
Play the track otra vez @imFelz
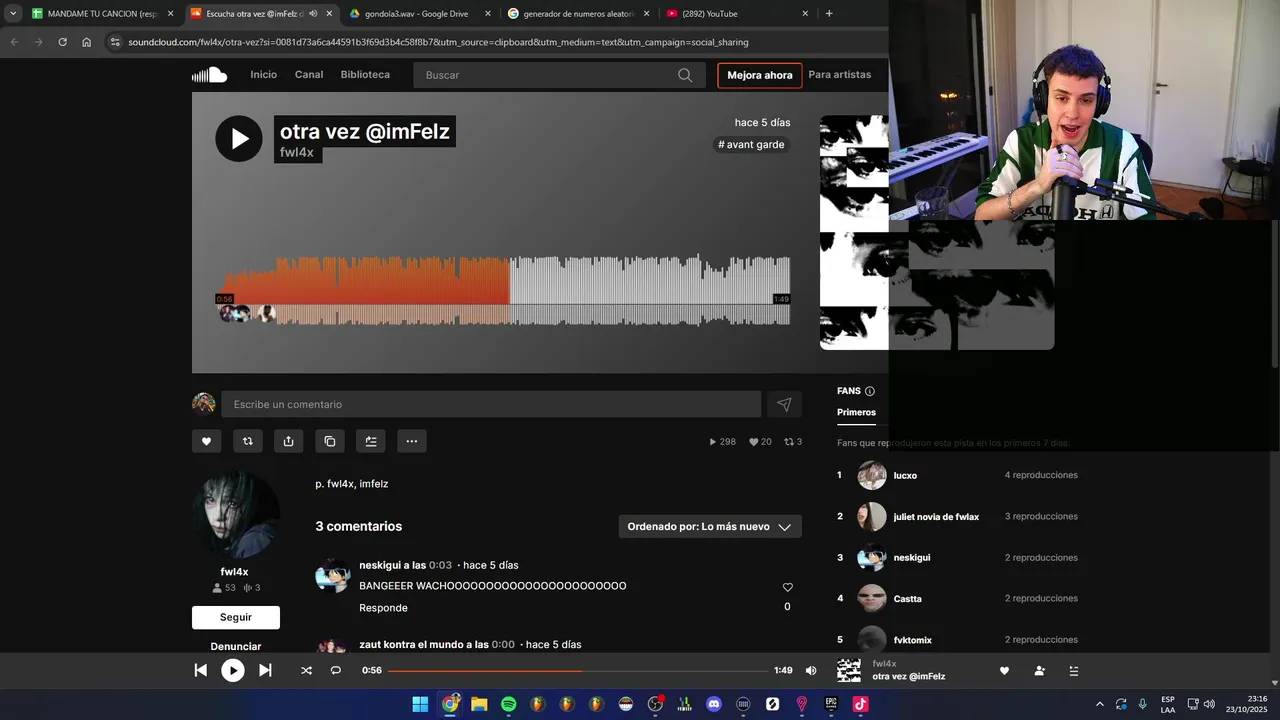coord(239,139)
